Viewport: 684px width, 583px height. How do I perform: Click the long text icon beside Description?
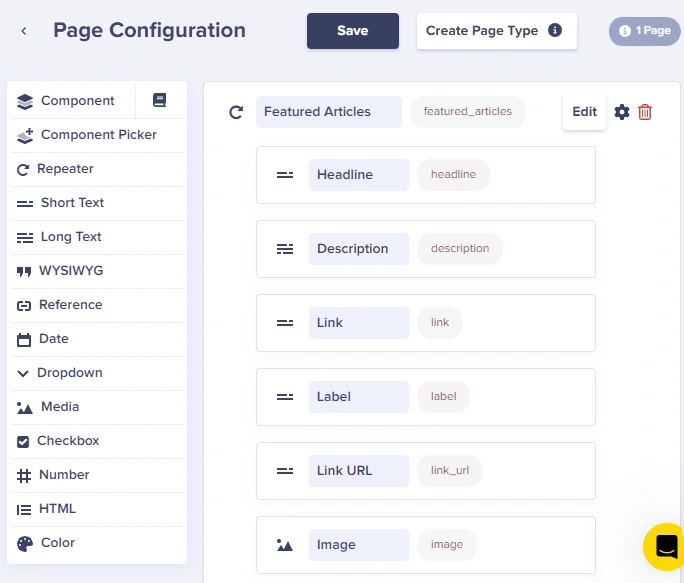[x=285, y=249]
